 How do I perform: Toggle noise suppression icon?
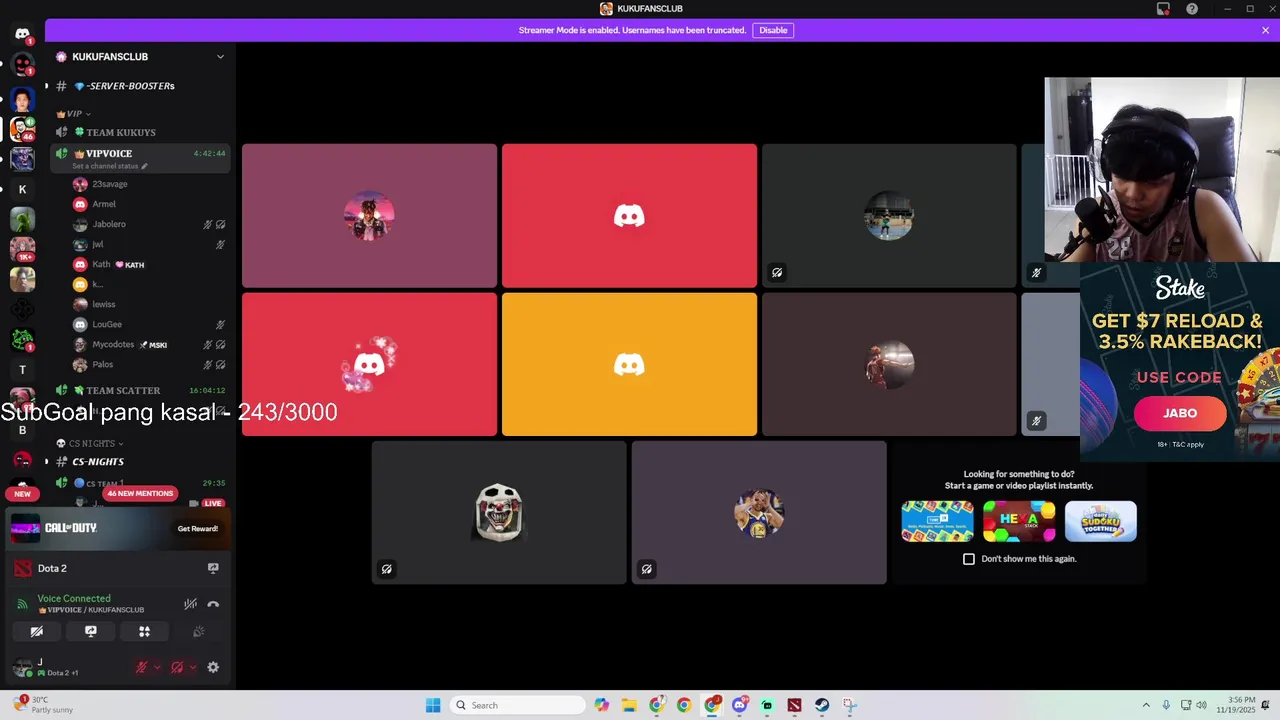pos(190,604)
